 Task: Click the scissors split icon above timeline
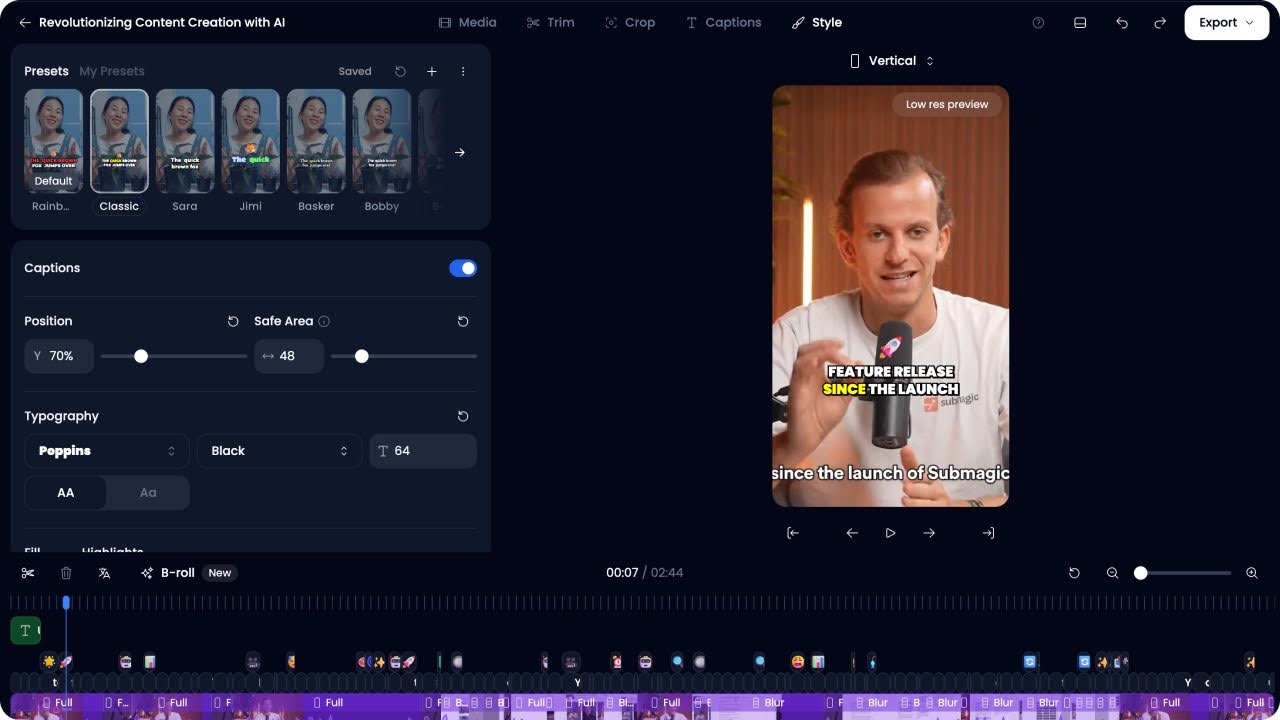(28, 573)
